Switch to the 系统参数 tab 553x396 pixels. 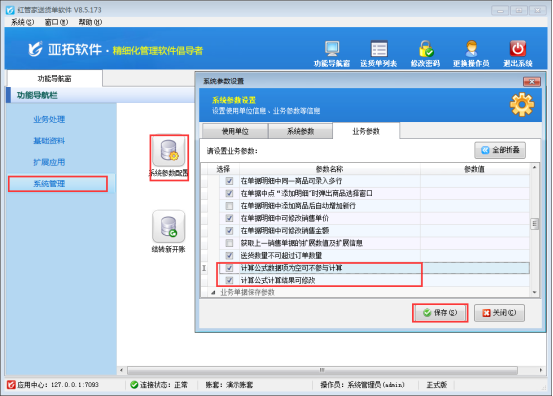[x=300, y=131]
